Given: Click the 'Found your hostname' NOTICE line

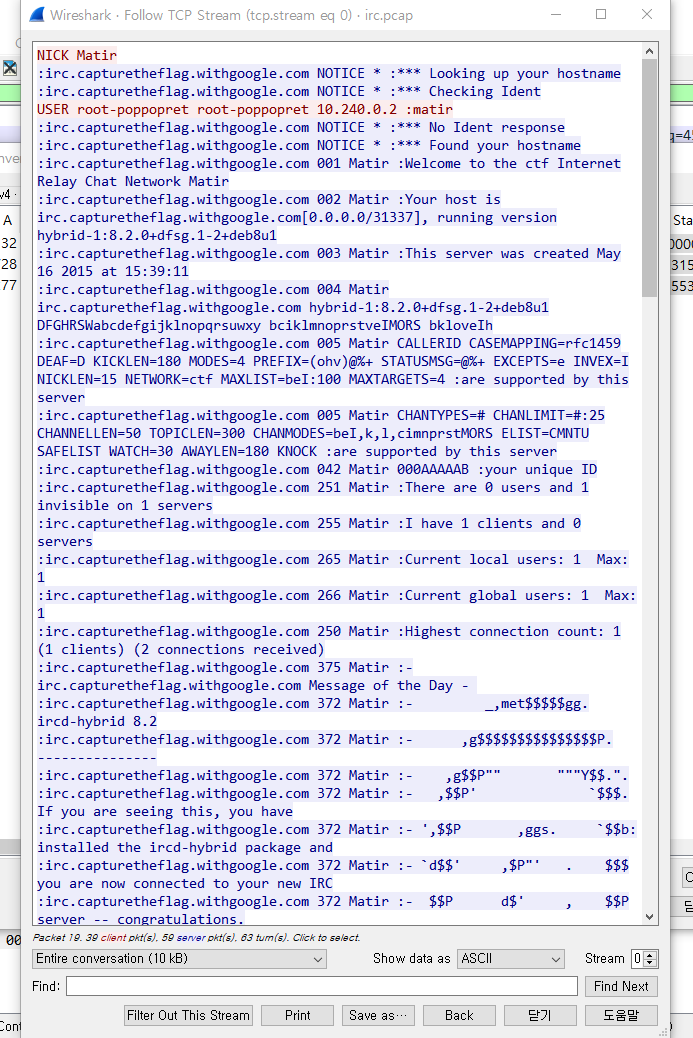Looking at the screenshot, I should click(309, 145).
